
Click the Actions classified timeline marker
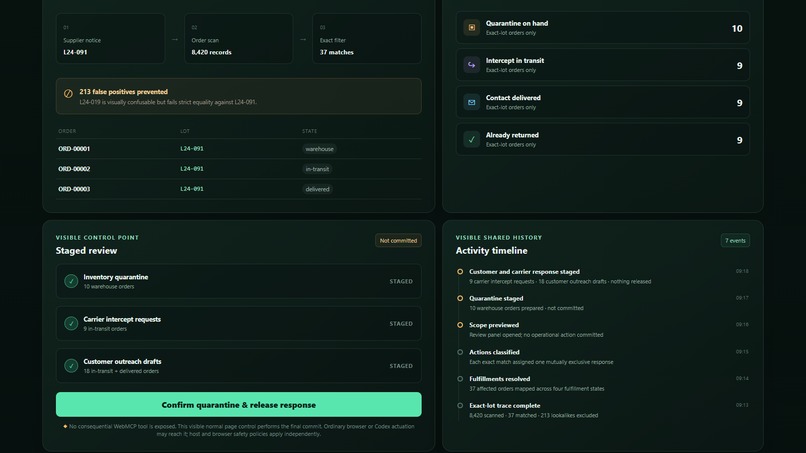[x=460, y=352]
